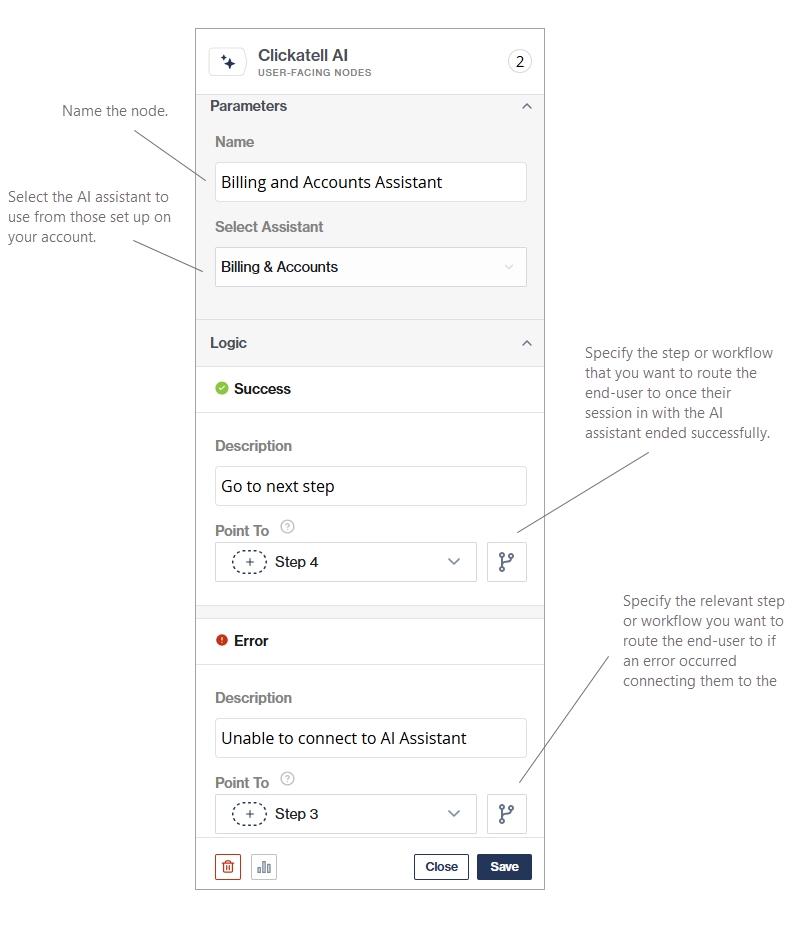Viewport: 800px width, 925px height.
Task: Click the workflow branch icon beside Step 4
Action: click(506, 562)
